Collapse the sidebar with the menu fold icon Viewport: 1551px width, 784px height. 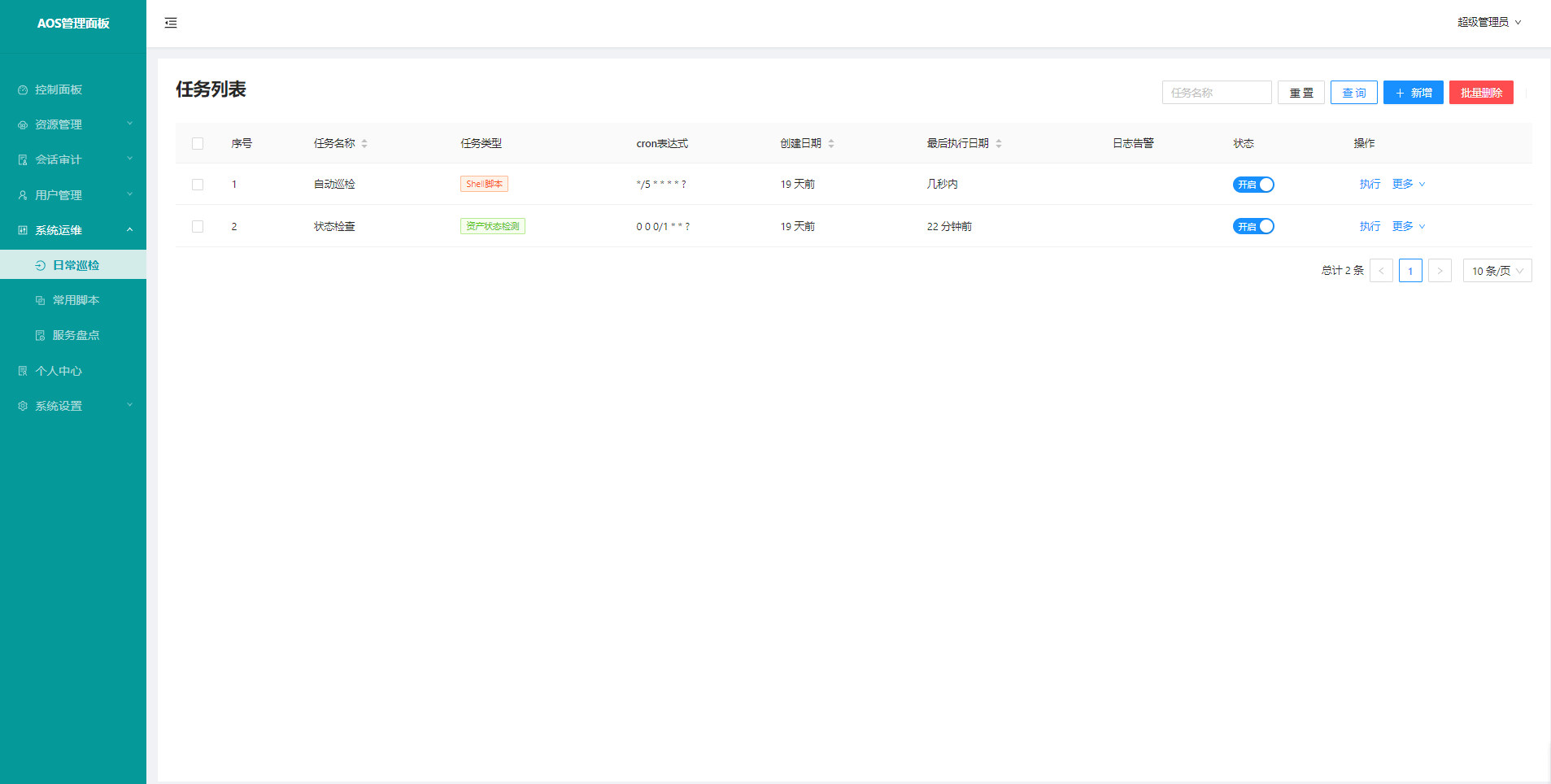click(x=171, y=23)
